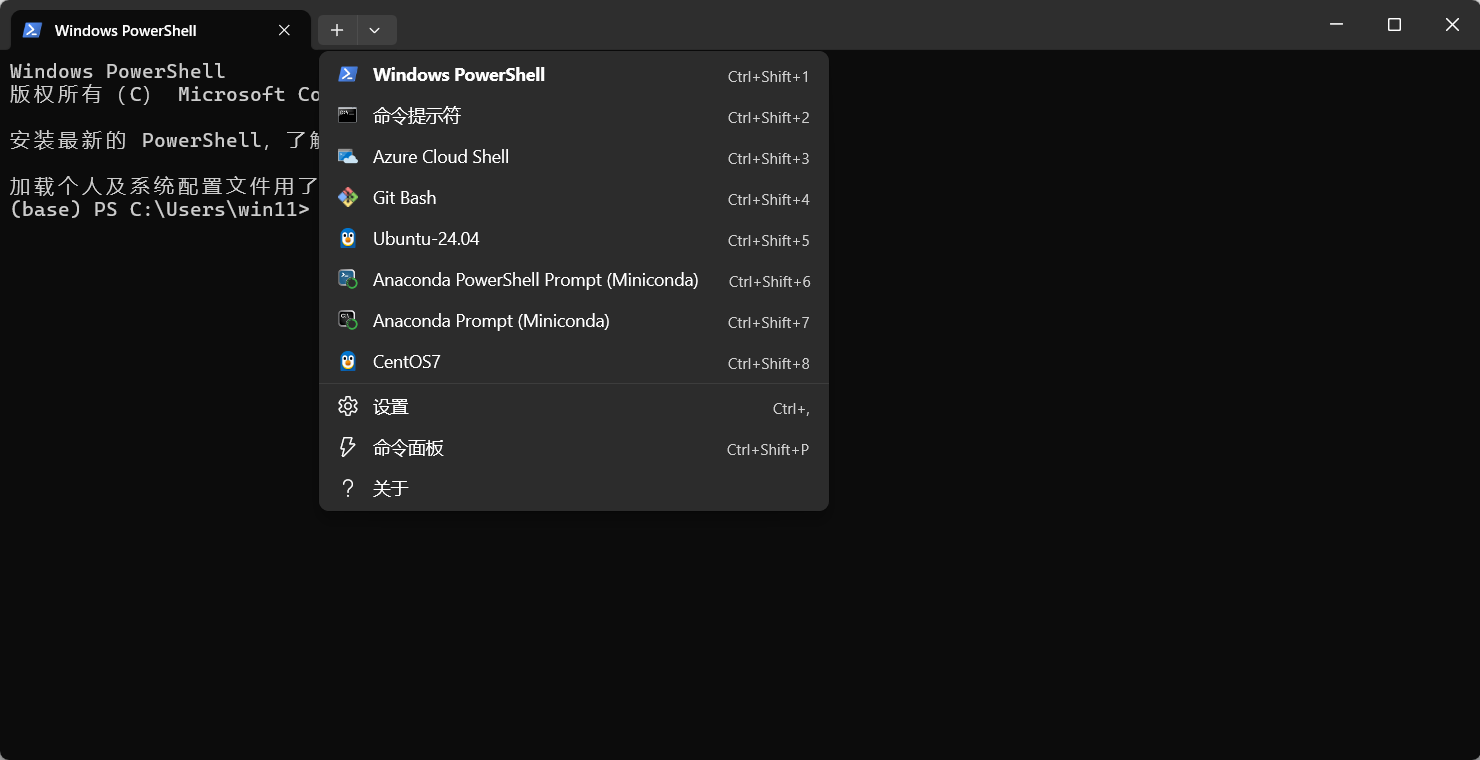
Task: Click the Anaconda PowerShell Prompt icon
Action: 348,279
